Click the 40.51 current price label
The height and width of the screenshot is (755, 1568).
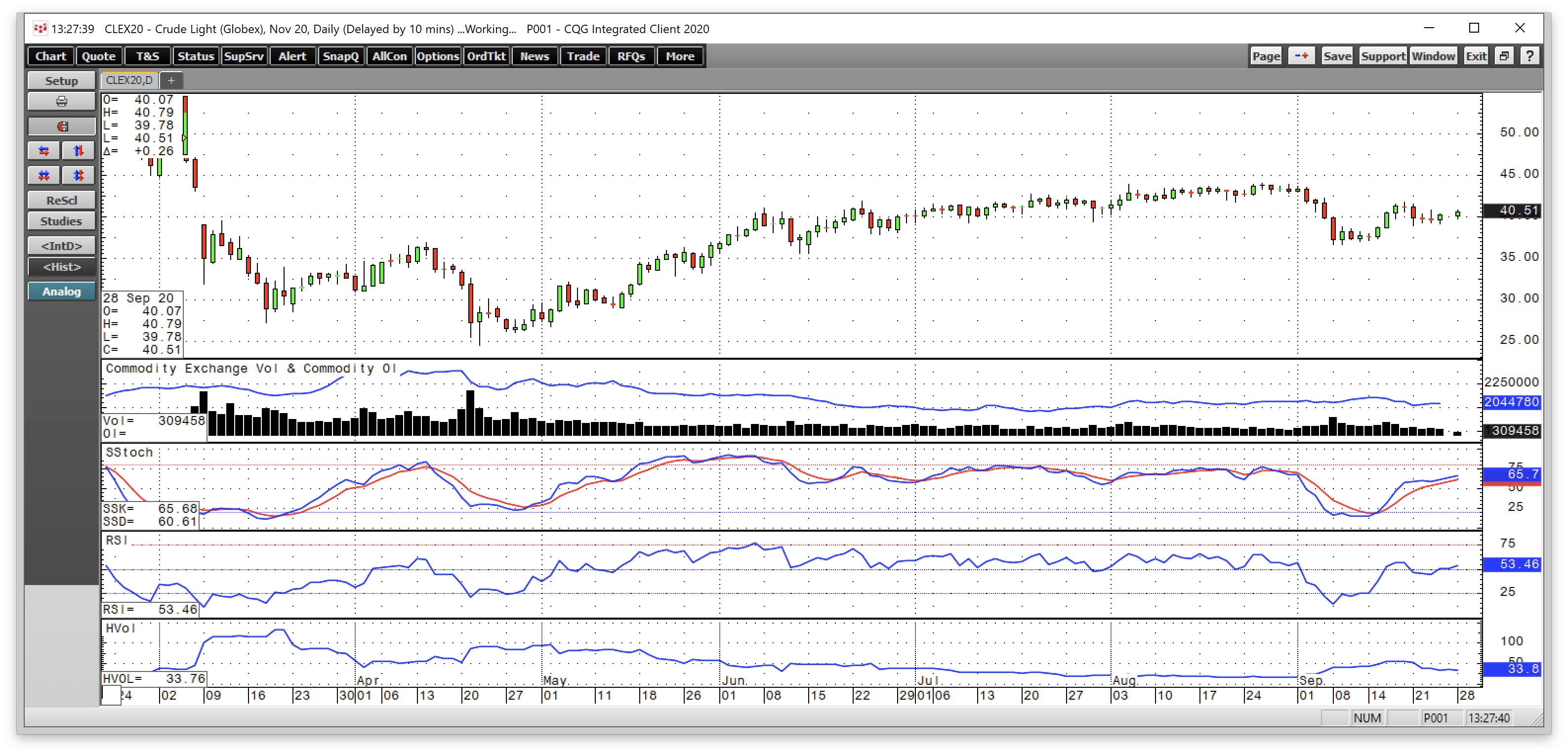click(1512, 210)
